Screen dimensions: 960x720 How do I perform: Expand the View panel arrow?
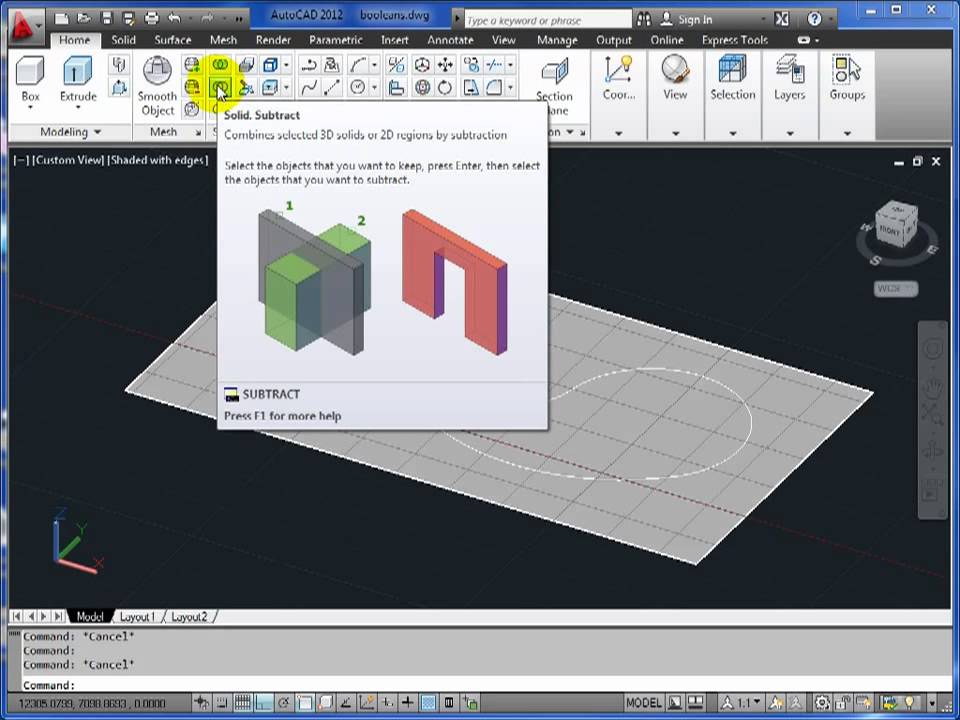675,133
